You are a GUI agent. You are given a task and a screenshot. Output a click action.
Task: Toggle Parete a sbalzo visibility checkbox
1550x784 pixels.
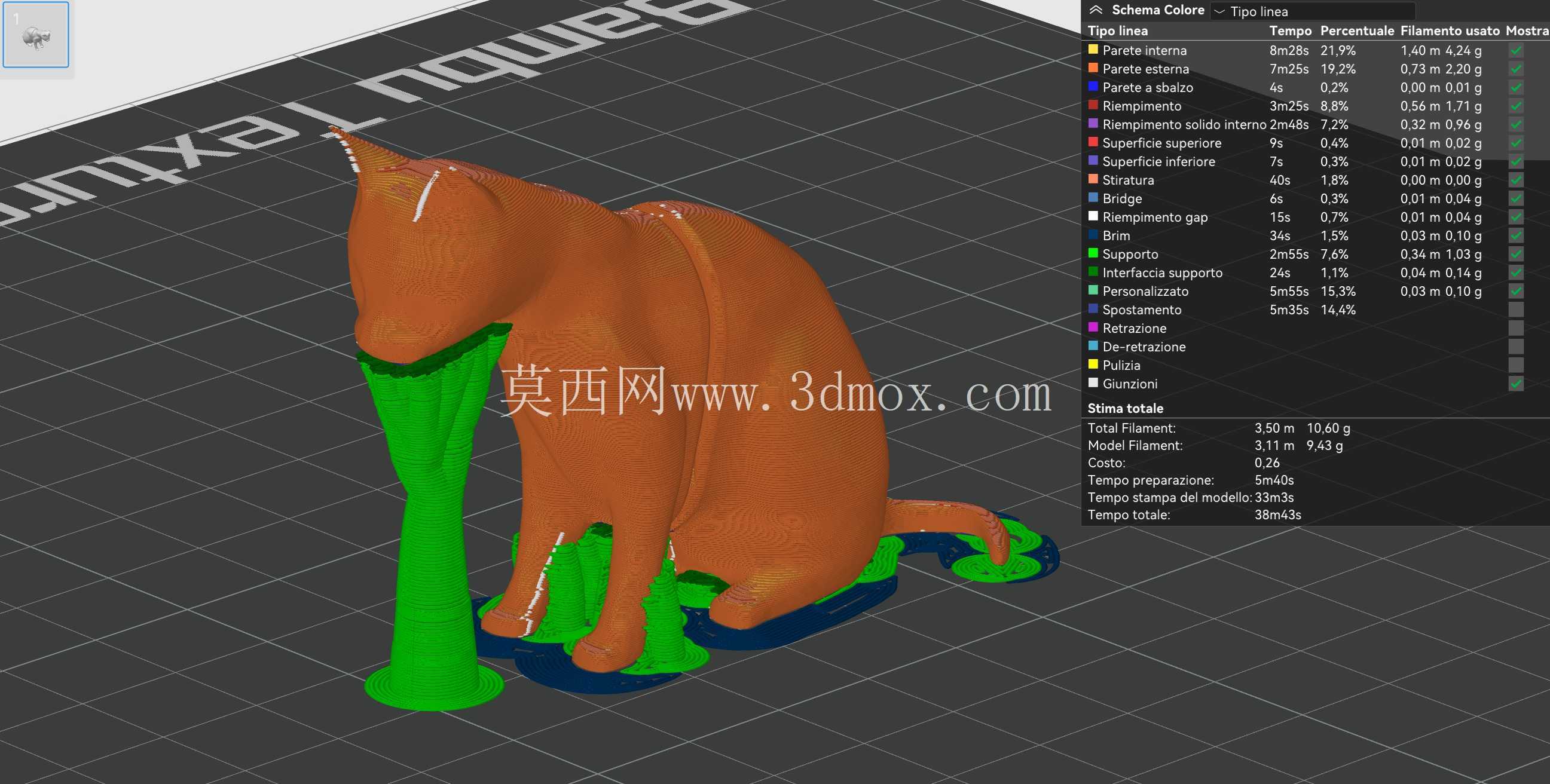1516,88
